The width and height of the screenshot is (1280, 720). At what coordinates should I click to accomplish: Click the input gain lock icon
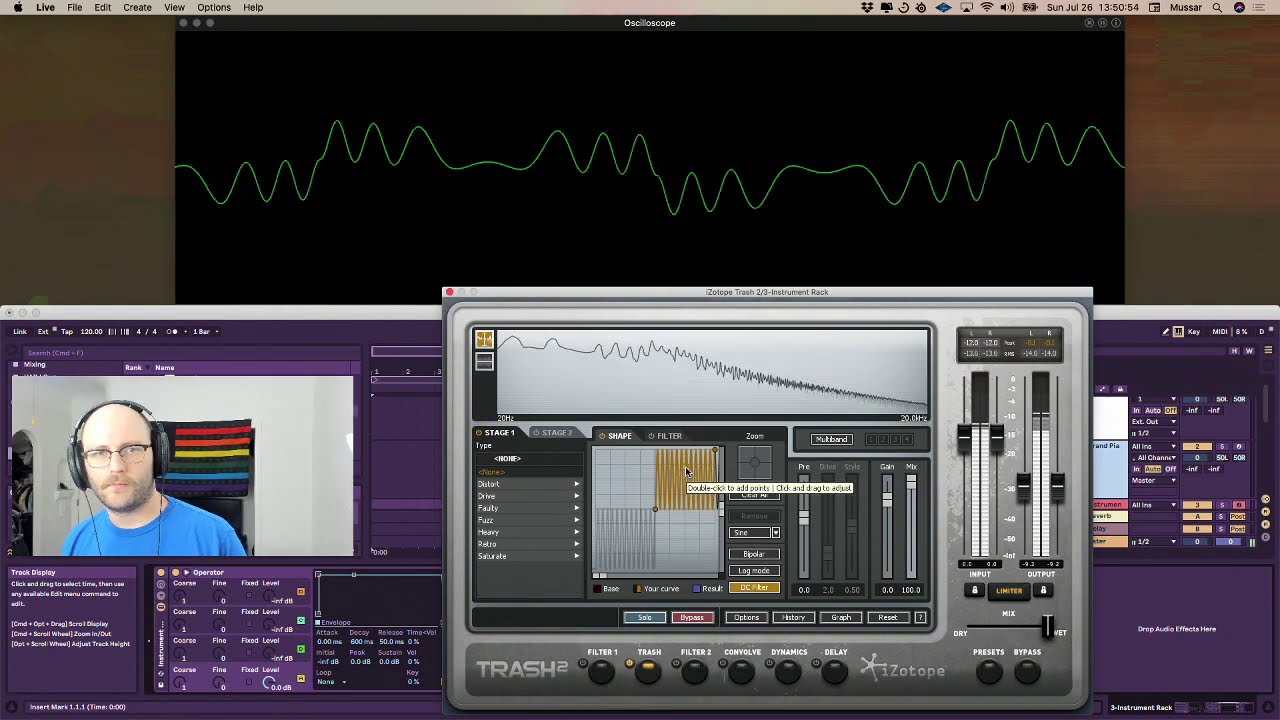click(975, 591)
